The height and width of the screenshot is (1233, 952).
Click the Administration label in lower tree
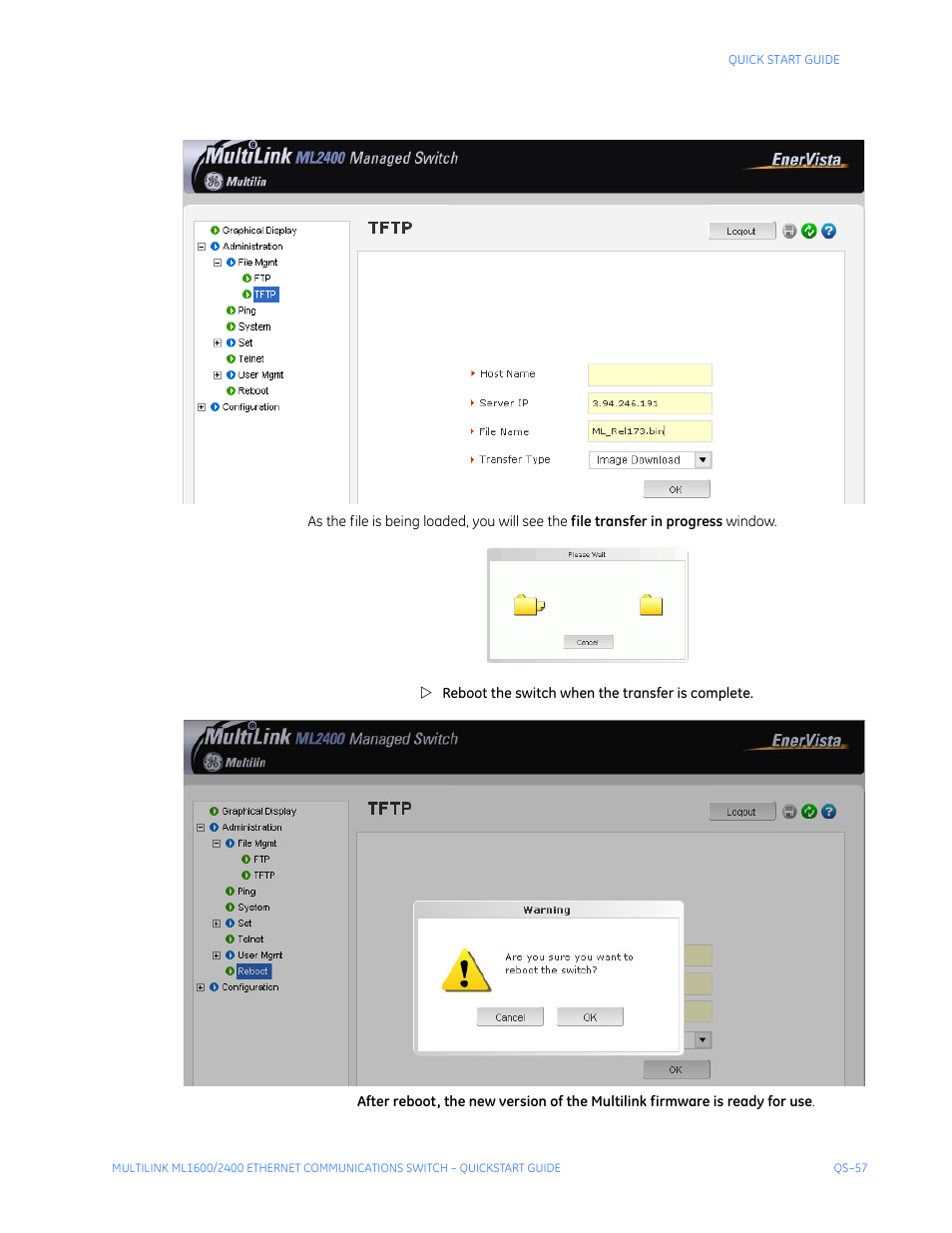click(251, 828)
